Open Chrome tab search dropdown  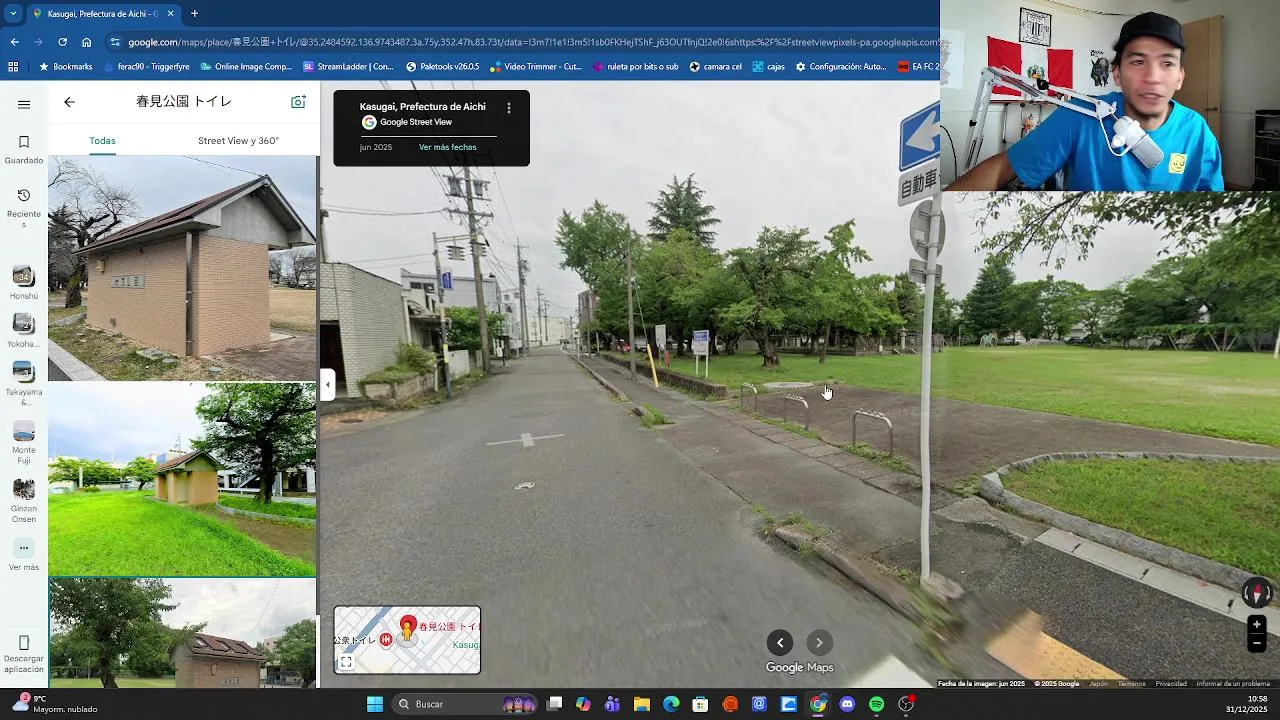13,14
